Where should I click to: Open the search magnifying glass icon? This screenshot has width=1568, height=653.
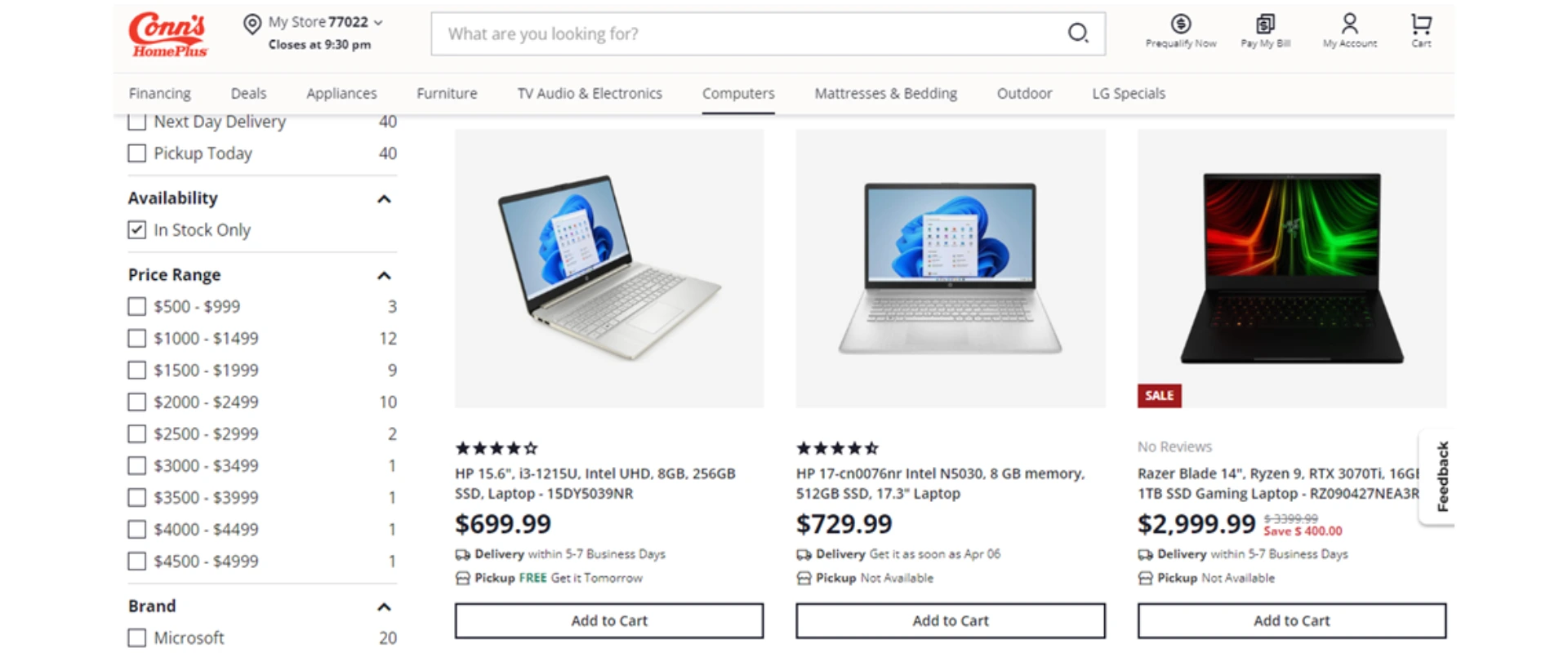coord(1077,33)
